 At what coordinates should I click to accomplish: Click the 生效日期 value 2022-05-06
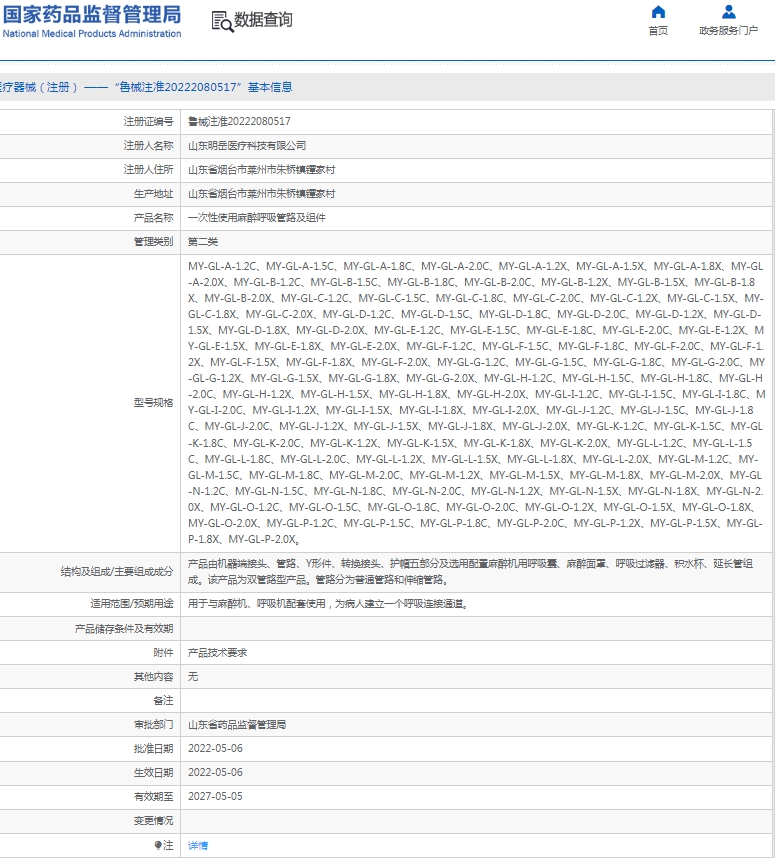point(215,773)
